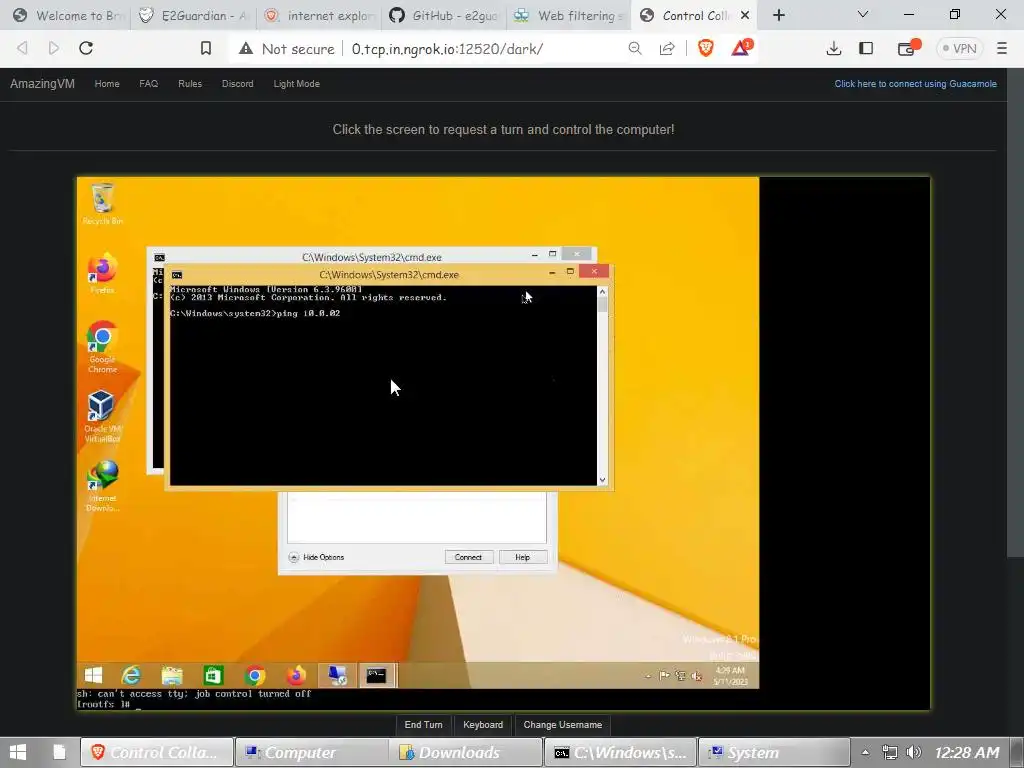Switch to C:\Windows cmd in host taskbar
The width and height of the screenshot is (1024, 768).
click(620, 752)
